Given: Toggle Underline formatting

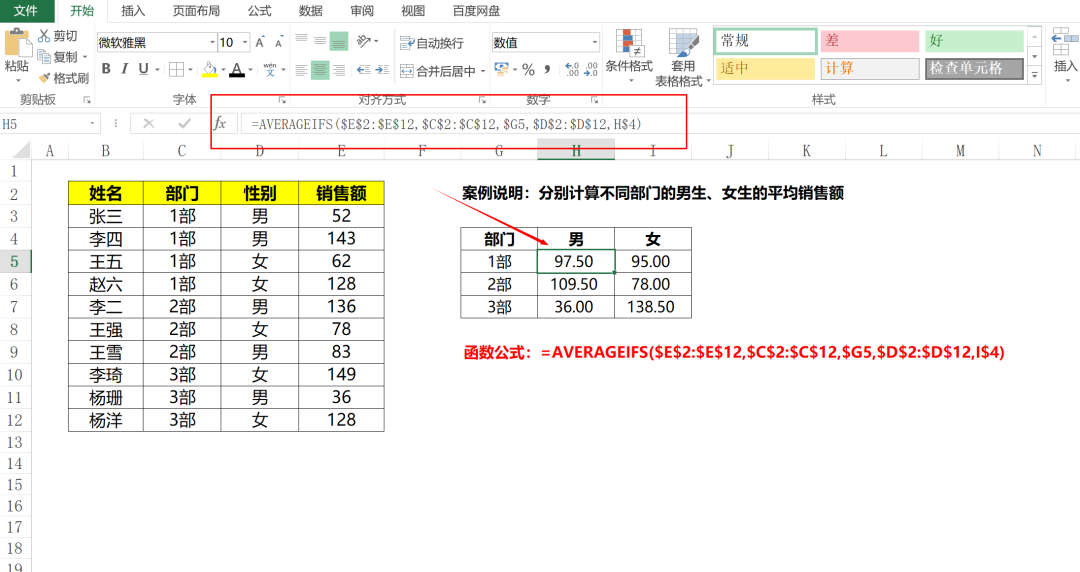Looking at the screenshot, I should pyautogui.click(x=143, y=69).
